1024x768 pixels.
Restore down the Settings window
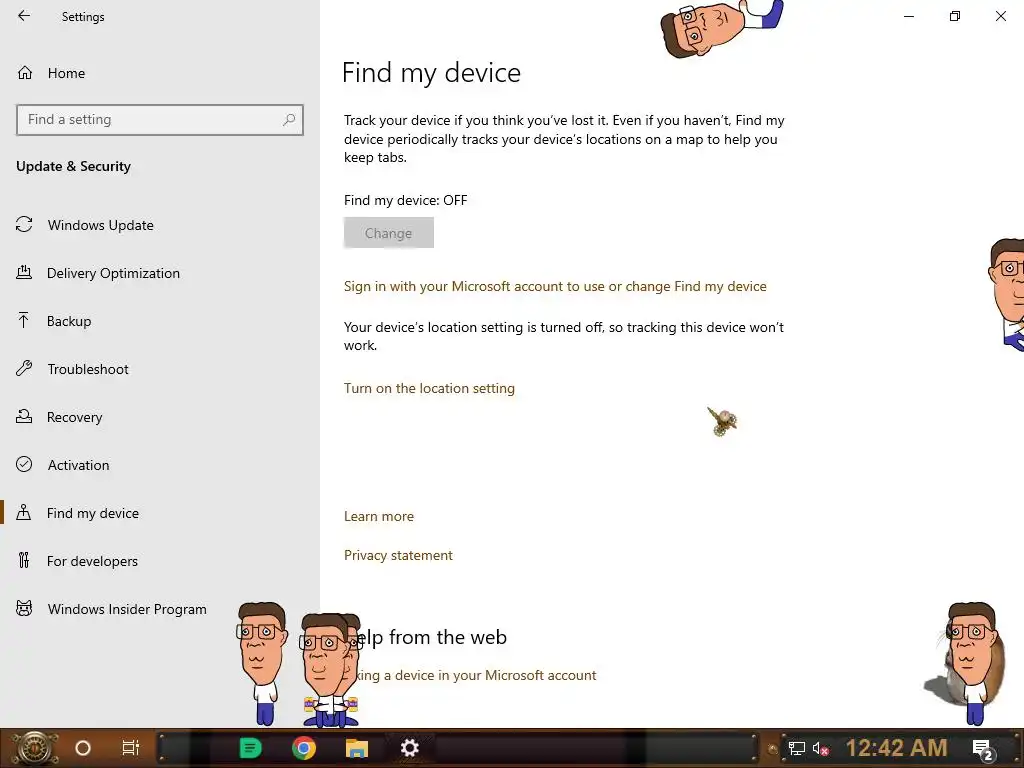click(955, 16)
